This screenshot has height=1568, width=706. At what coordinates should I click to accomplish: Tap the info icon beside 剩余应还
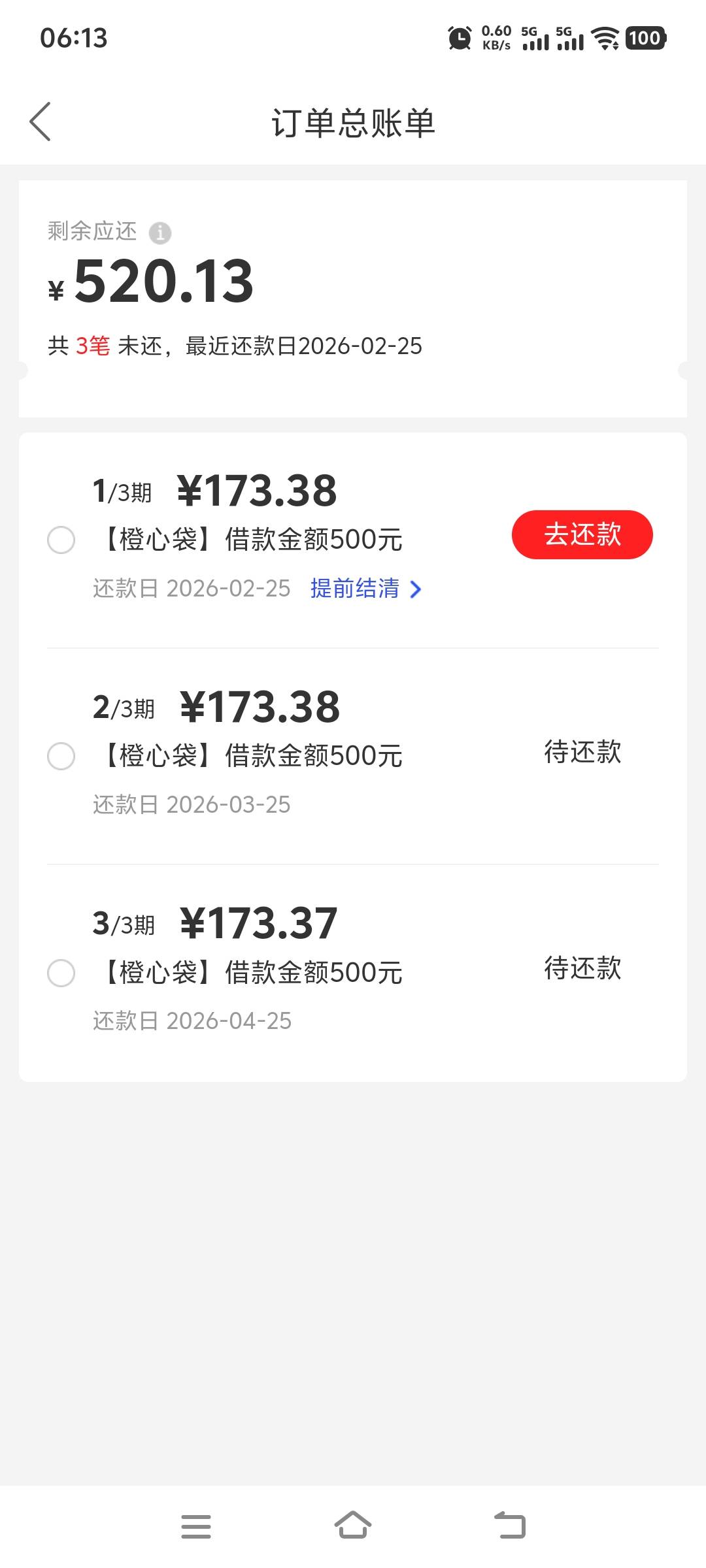tap(160, 233)
